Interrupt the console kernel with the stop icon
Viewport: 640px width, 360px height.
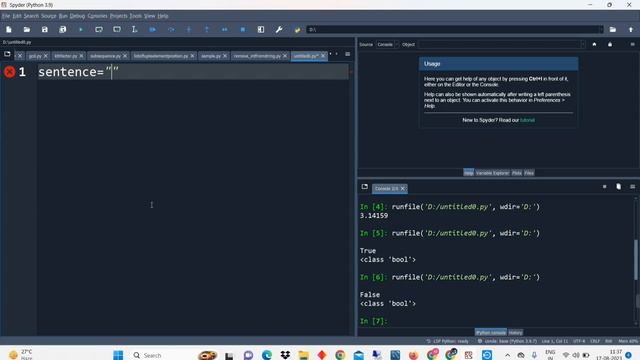point(604,187)
